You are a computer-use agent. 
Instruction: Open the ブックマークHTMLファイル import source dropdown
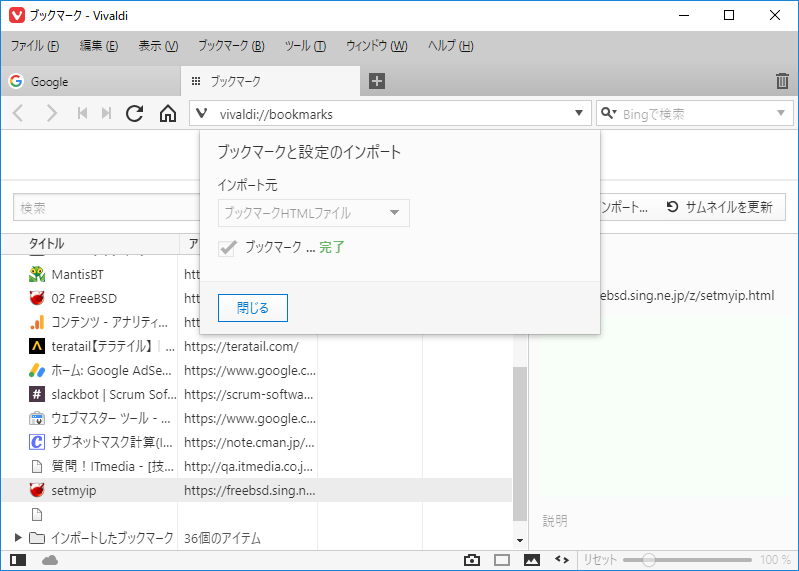313,213
